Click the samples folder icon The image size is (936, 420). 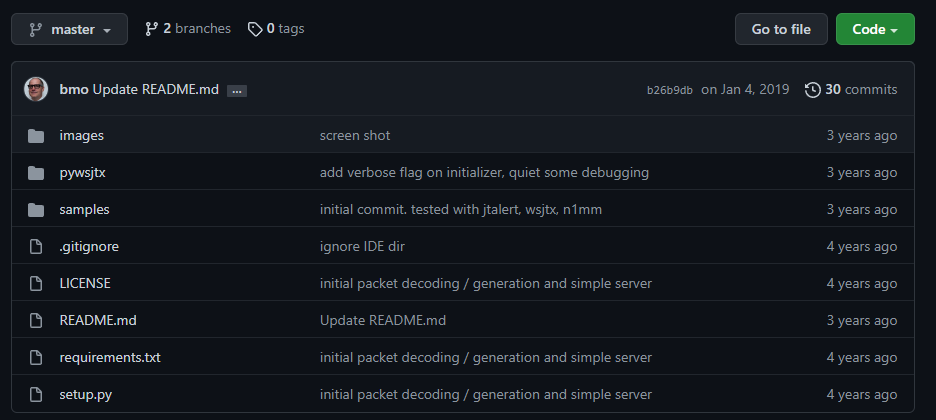point(36,210)
